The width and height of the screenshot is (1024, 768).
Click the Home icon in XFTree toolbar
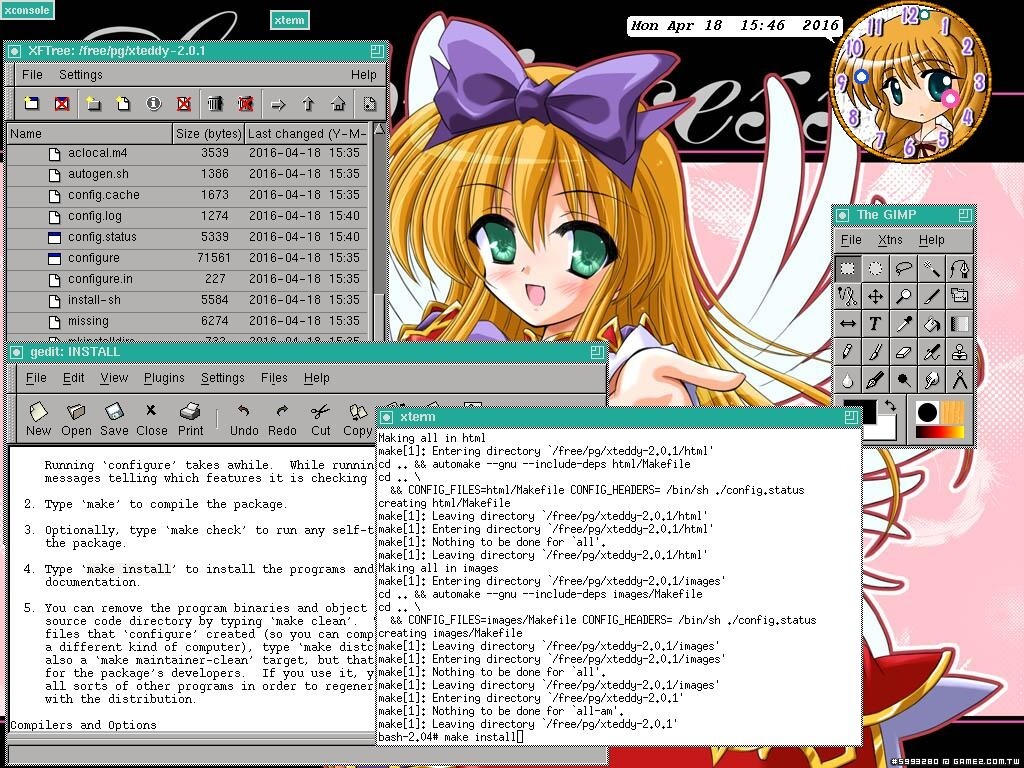[x=338, y=103]
